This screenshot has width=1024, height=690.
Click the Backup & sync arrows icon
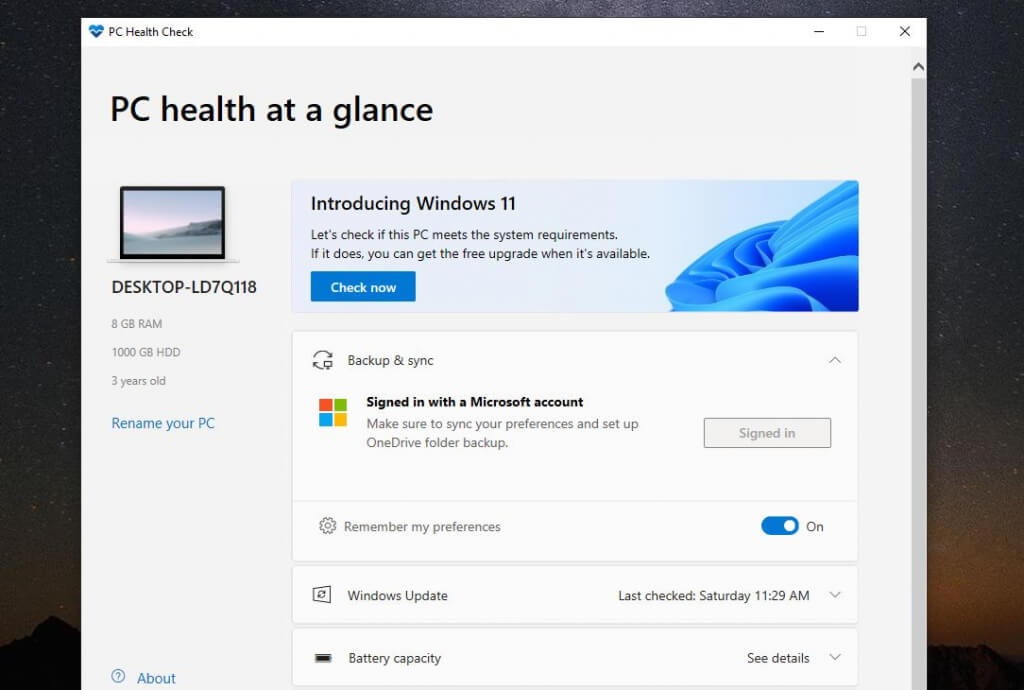coord(323,360)
